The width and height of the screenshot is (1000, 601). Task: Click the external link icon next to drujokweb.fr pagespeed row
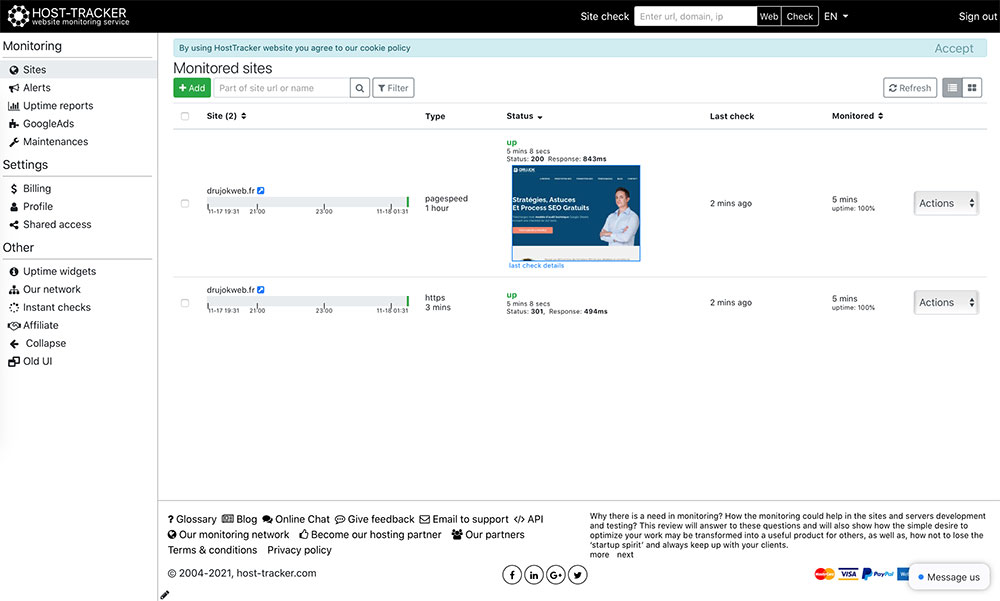tap(261, 191)
